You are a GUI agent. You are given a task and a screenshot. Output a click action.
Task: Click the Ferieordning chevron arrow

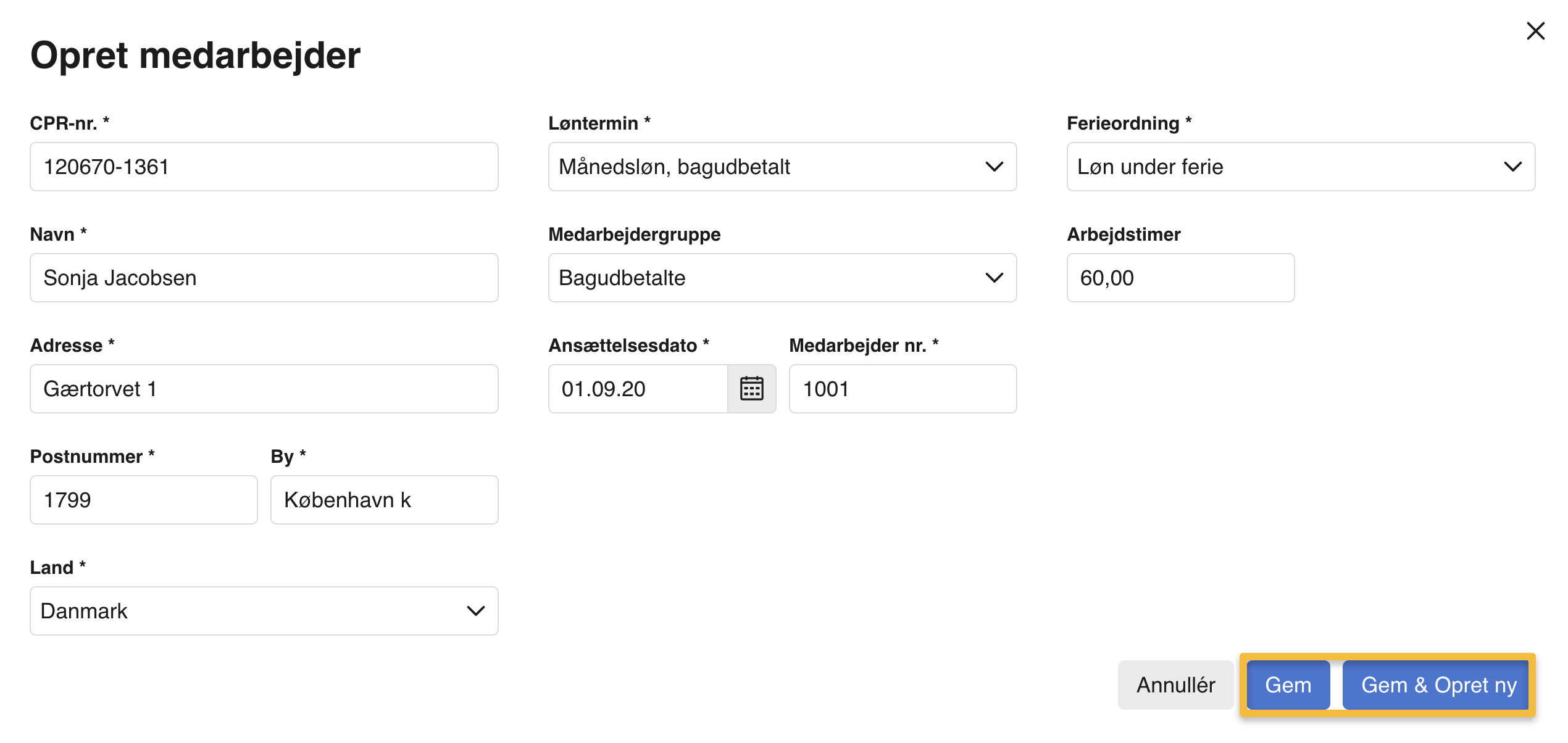click(x=1512, y=167)
